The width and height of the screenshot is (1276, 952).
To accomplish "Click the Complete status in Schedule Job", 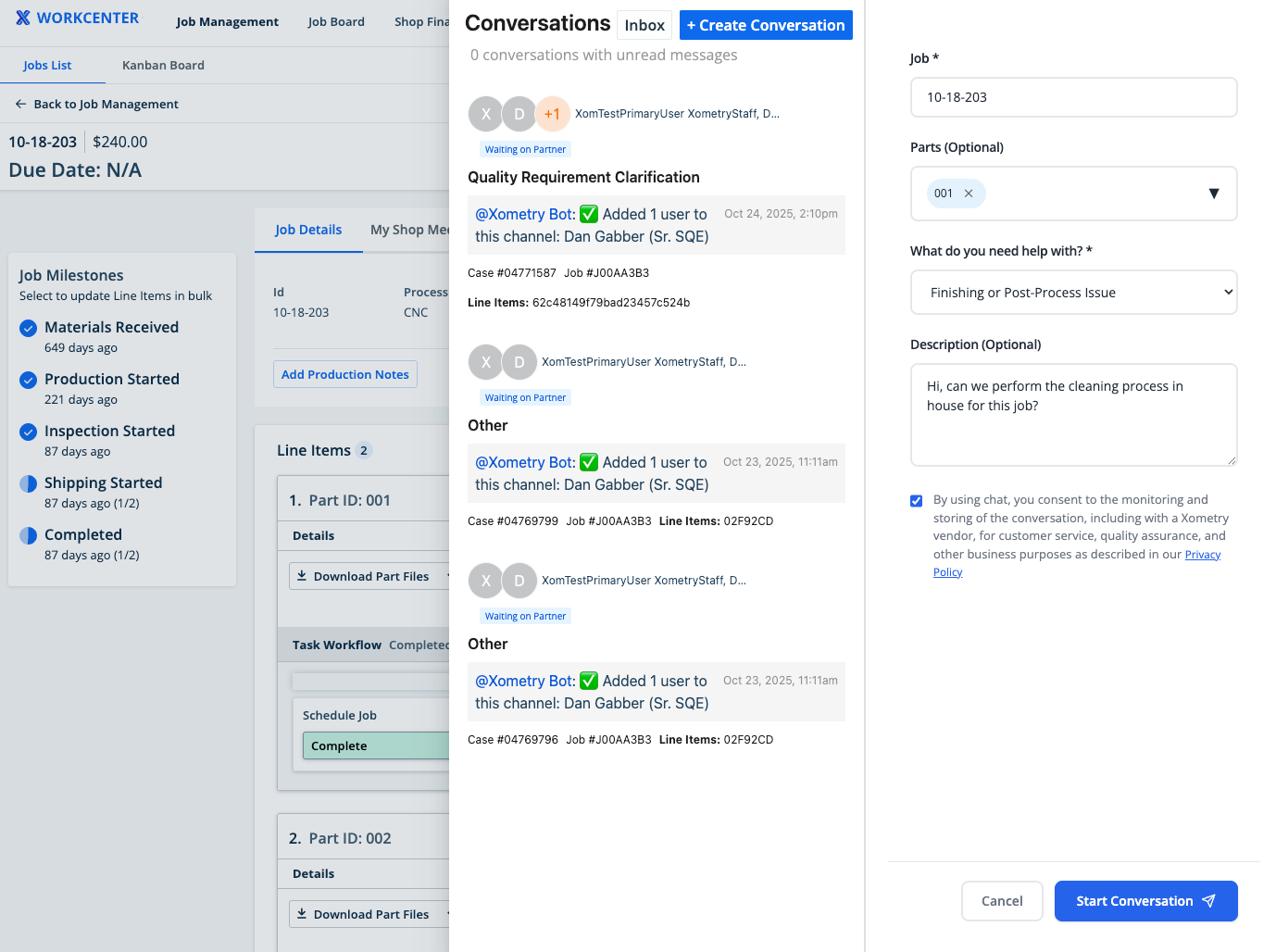I will 376,745.
